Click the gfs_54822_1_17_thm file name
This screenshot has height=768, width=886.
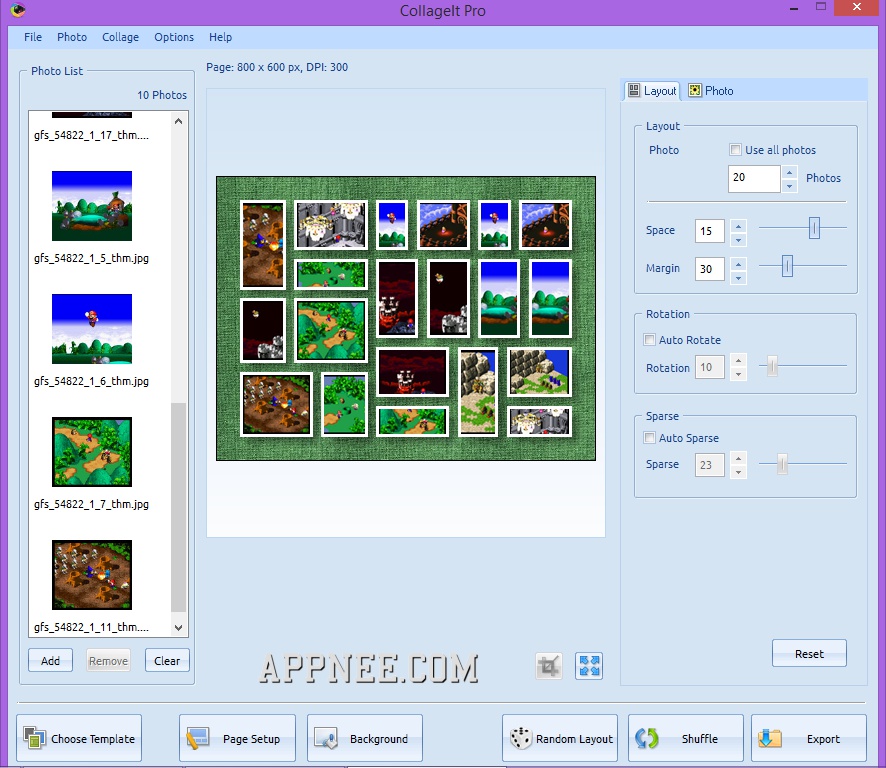[92, 135]
